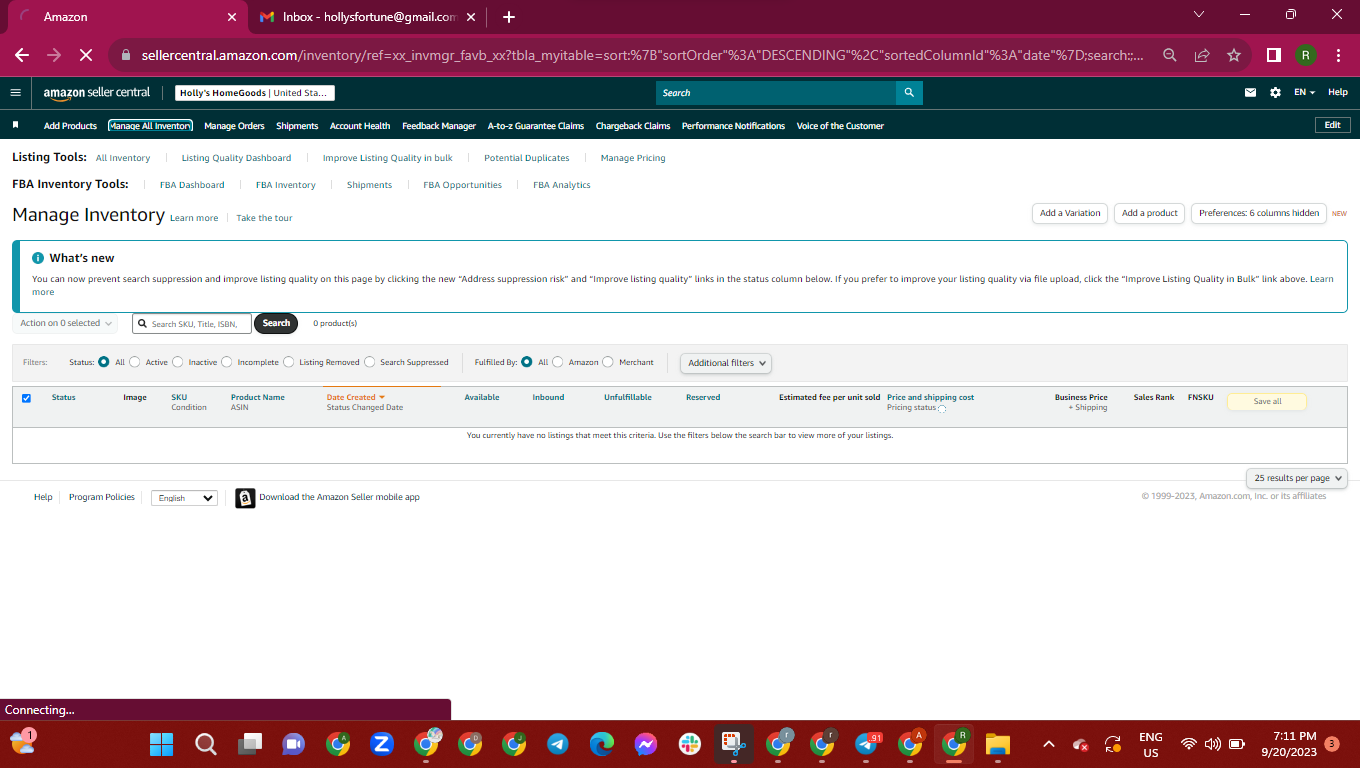
Task: Stop the page loading in Chrome
Action: (x=85, y=55)
